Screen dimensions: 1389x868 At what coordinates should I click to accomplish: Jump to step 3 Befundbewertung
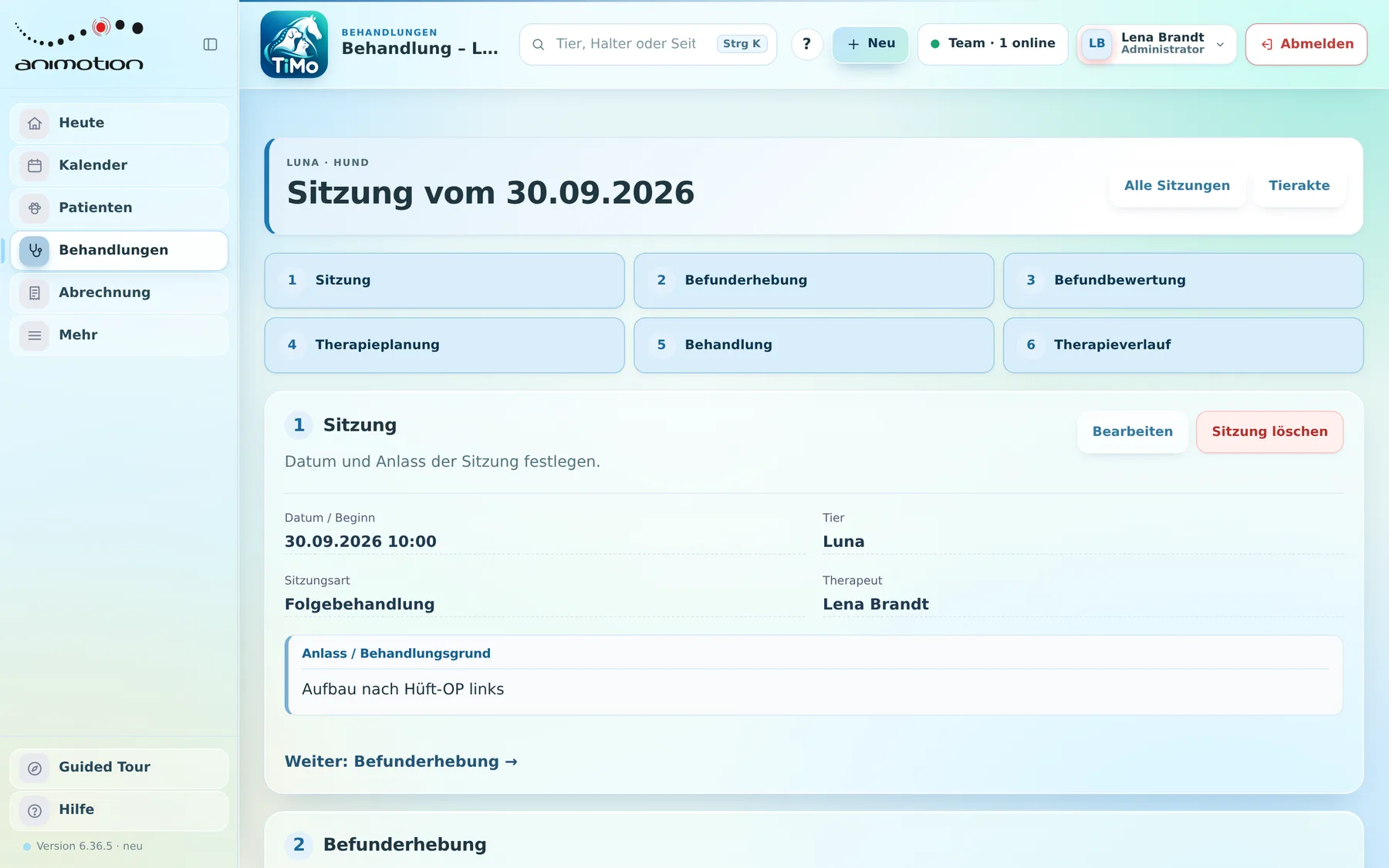(1183, 281)
